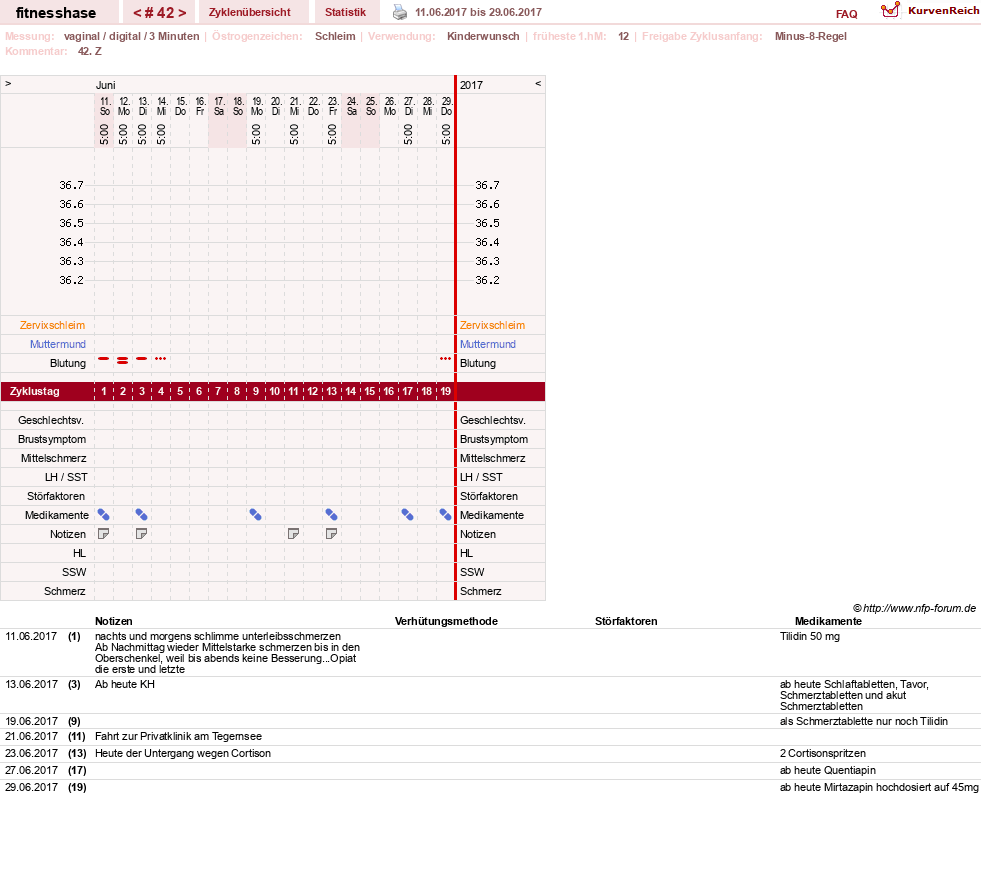
Task: Click spotting dots on 29. June
Action: click(x=445, y=358)
